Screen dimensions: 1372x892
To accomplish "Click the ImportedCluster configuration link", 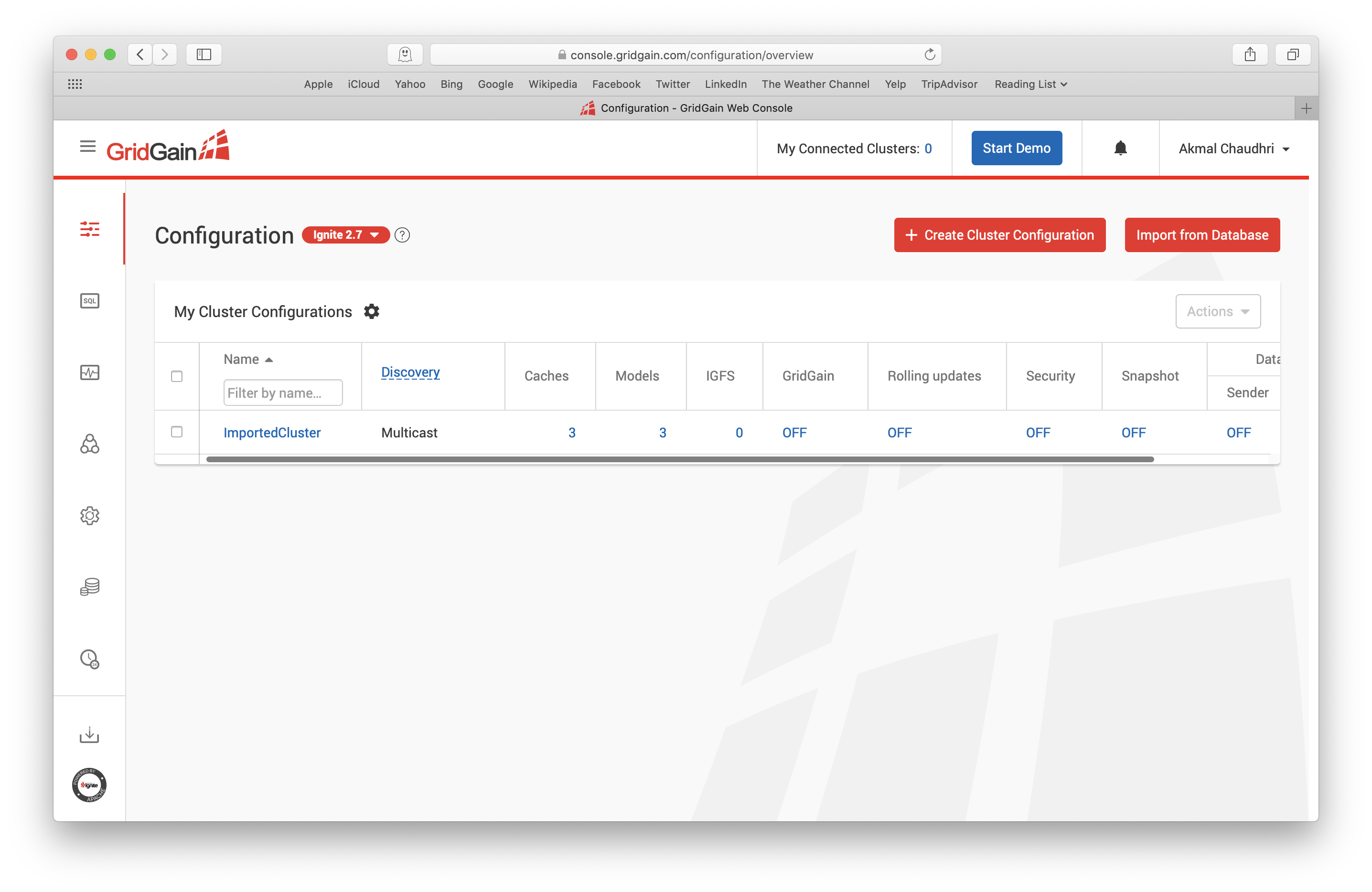I will [271, 432].
